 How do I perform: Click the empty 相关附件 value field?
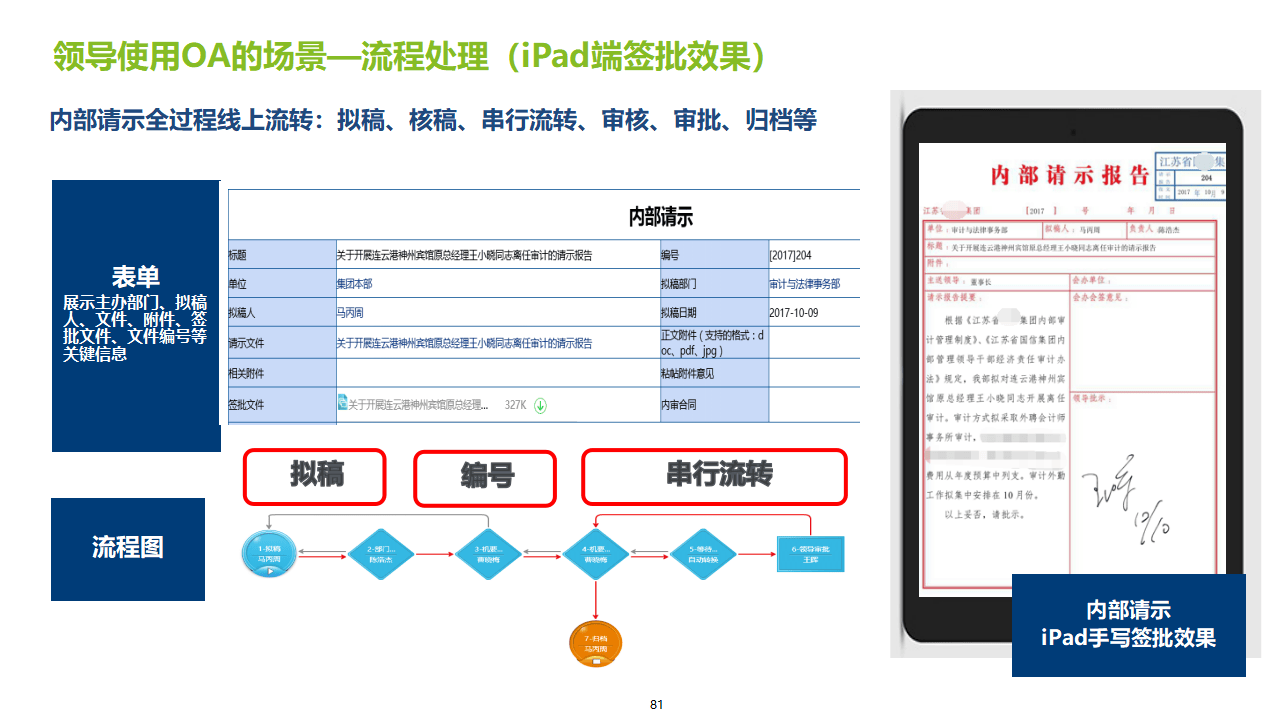(498, 373)
